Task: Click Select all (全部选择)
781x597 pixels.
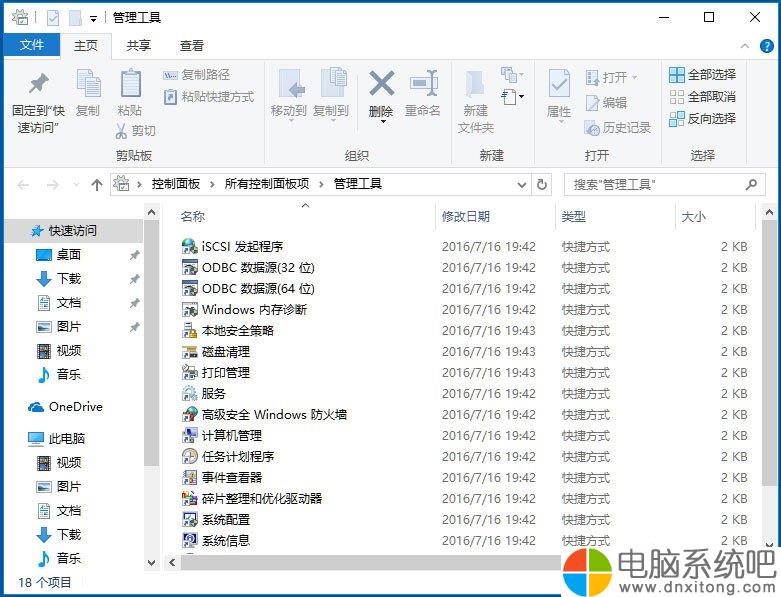Action: tap(702, 75)
